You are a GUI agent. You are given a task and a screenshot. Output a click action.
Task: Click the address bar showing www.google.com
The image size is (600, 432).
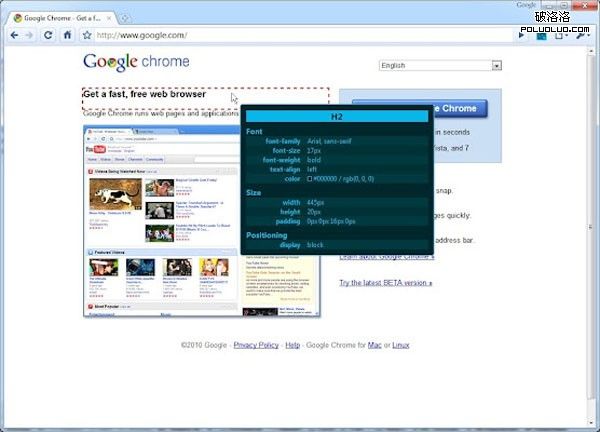(x=302, y=35)
